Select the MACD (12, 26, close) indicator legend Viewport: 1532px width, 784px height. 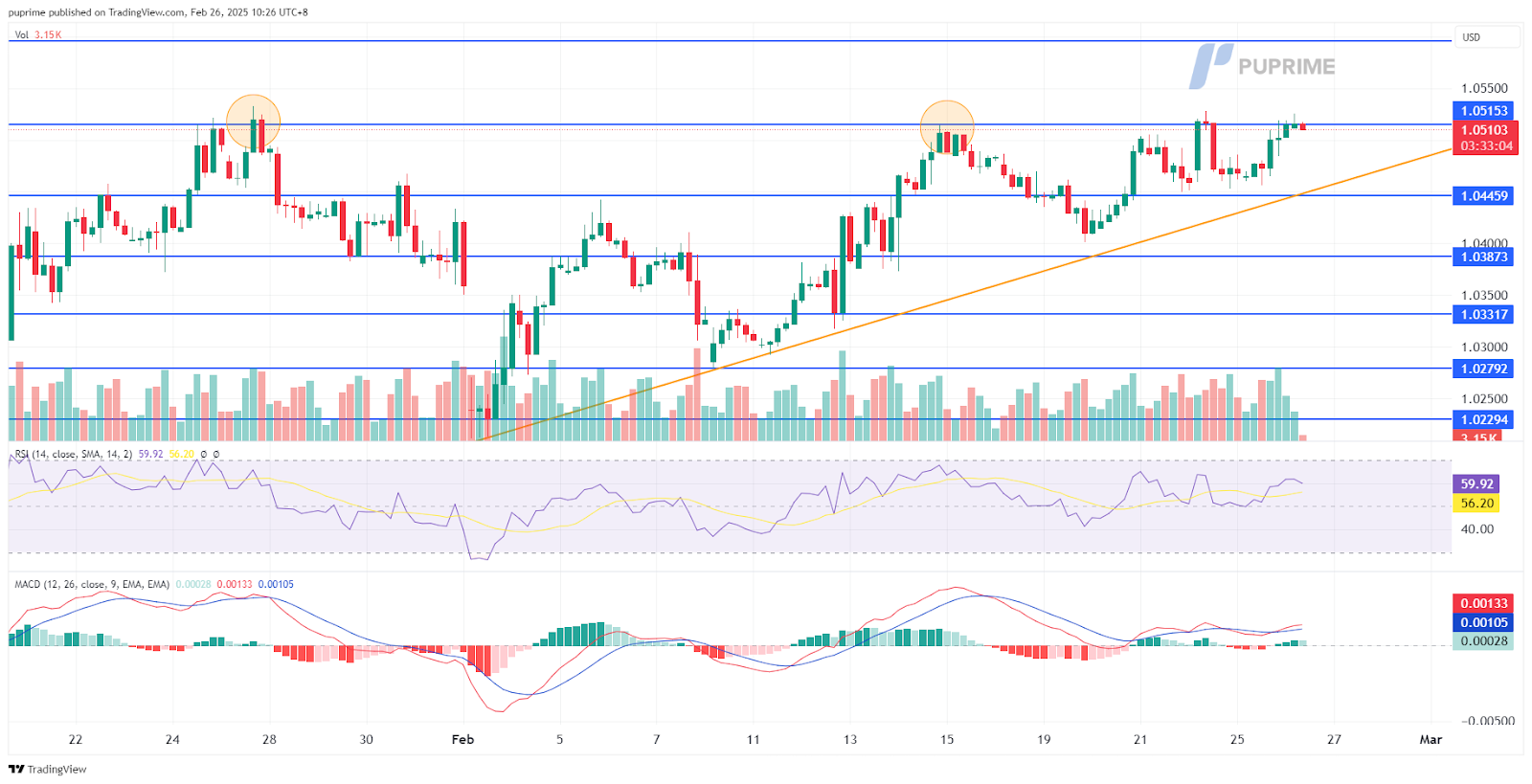click(x=154, y=584)
